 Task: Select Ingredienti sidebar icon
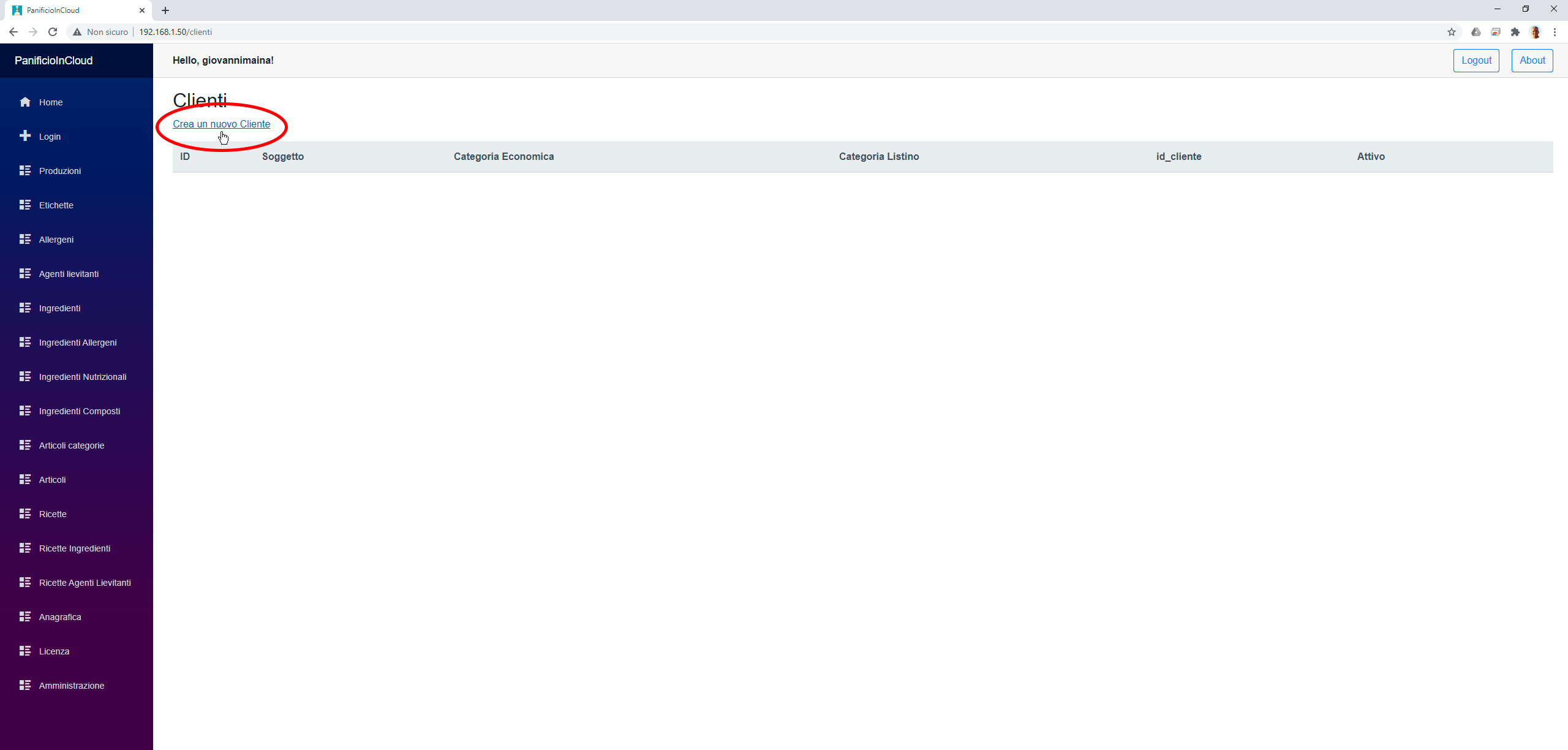25,308
